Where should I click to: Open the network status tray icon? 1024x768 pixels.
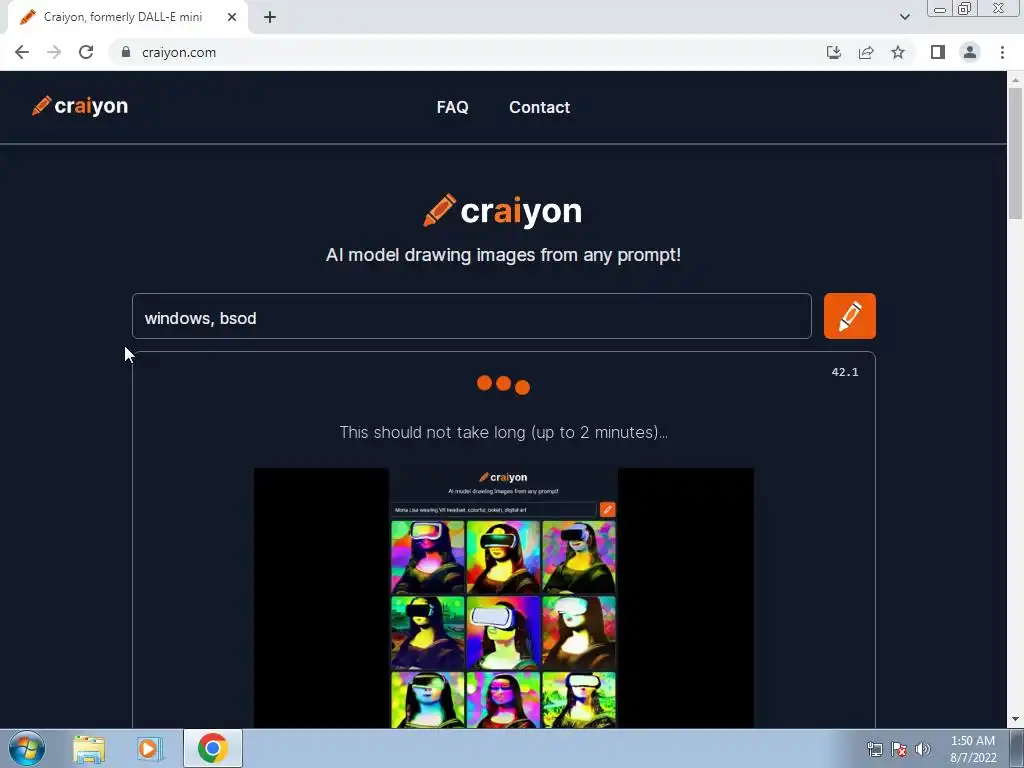[874, 749]
